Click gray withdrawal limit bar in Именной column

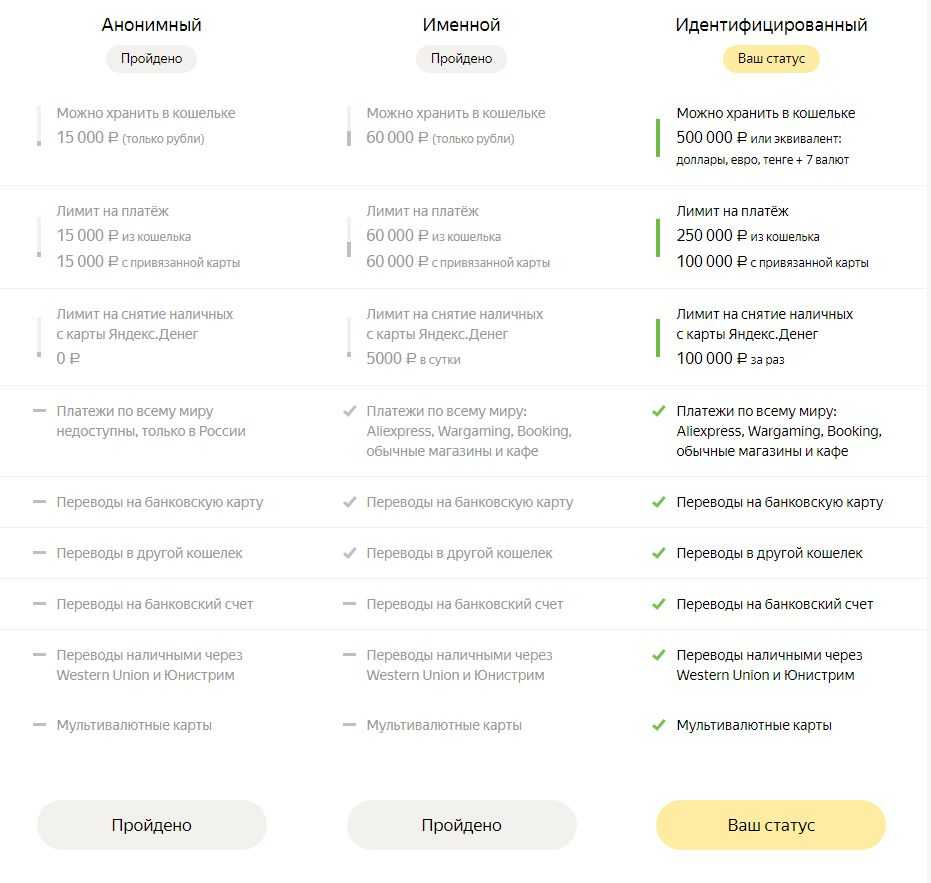point(349,338)
